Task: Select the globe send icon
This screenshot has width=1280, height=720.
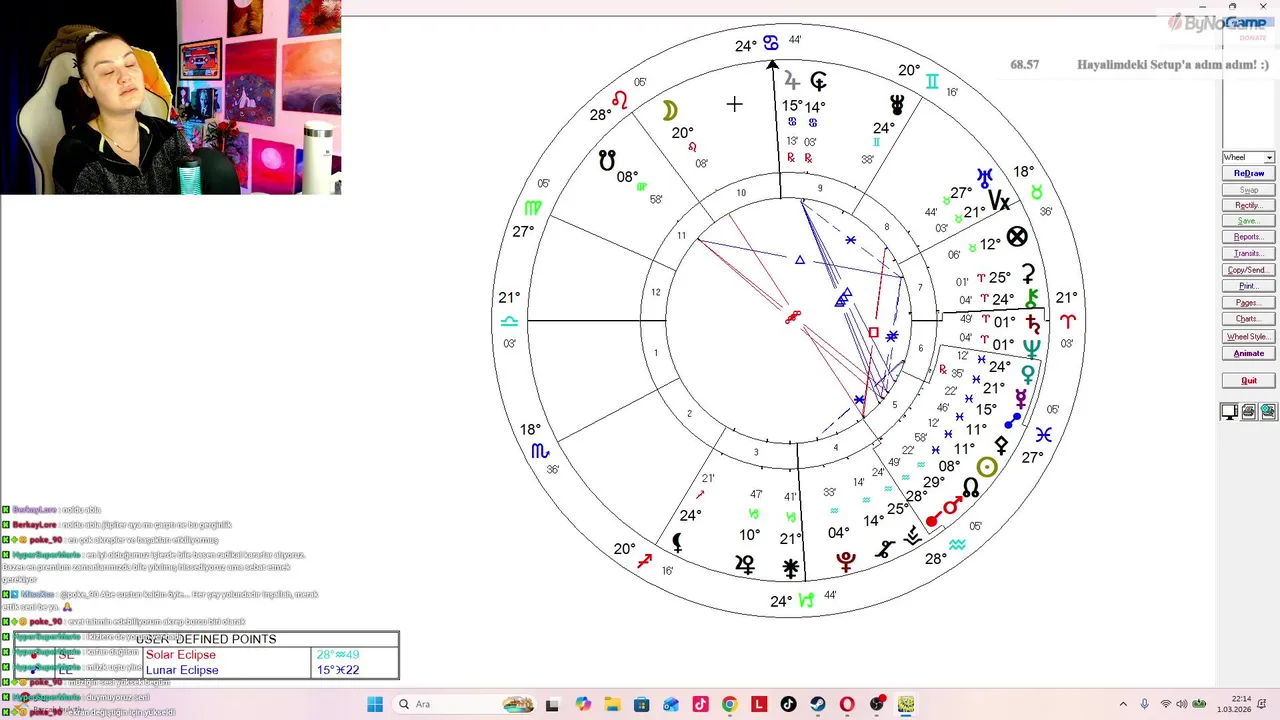Action: click(x=1268, y=411)
